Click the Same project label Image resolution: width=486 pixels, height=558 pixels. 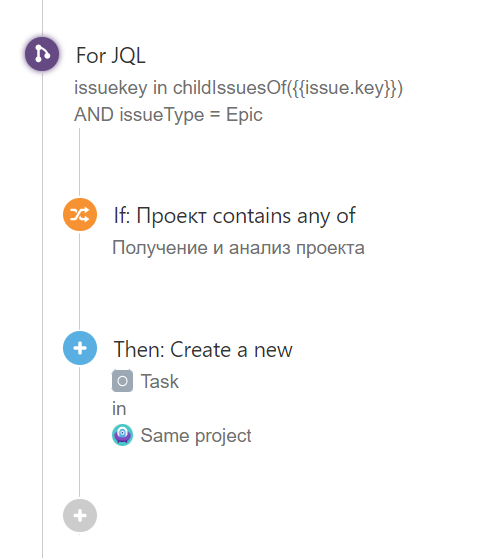pos(196,436)
